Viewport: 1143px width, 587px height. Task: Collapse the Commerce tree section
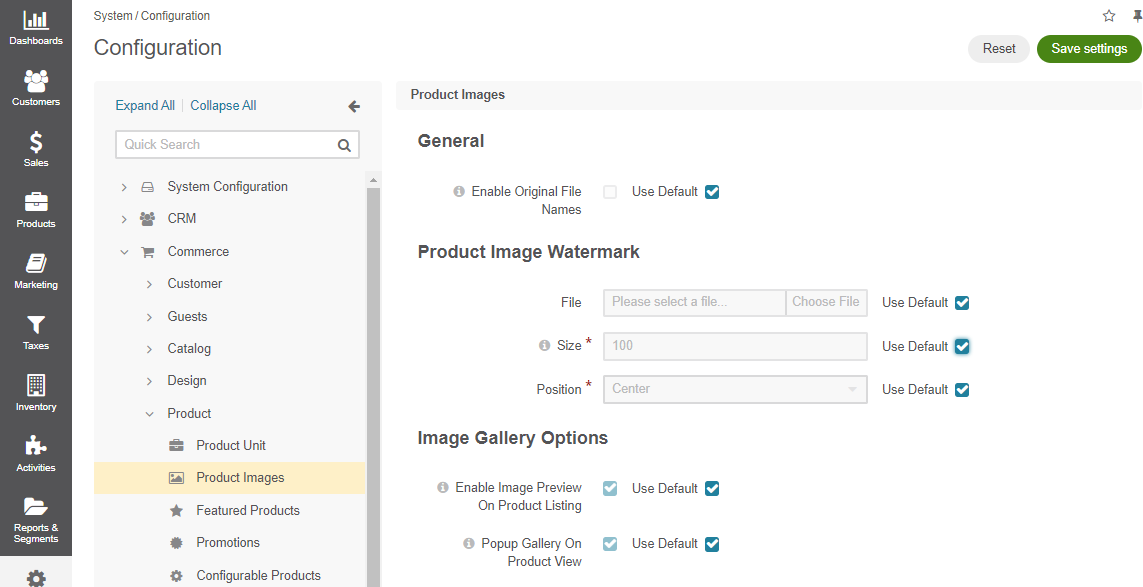pos(124,252)
